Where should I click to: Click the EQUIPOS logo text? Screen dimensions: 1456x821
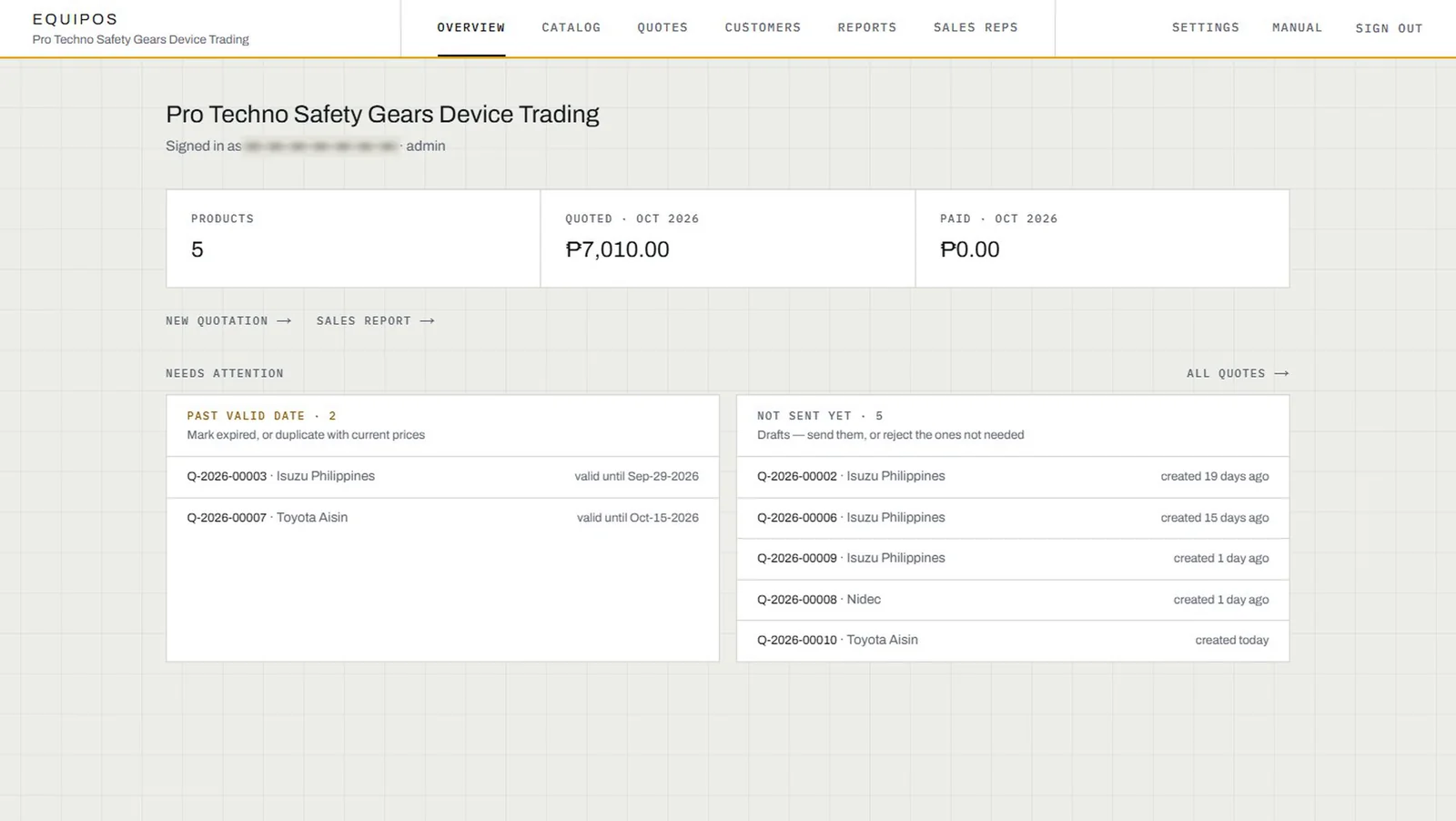pos(75,19)
